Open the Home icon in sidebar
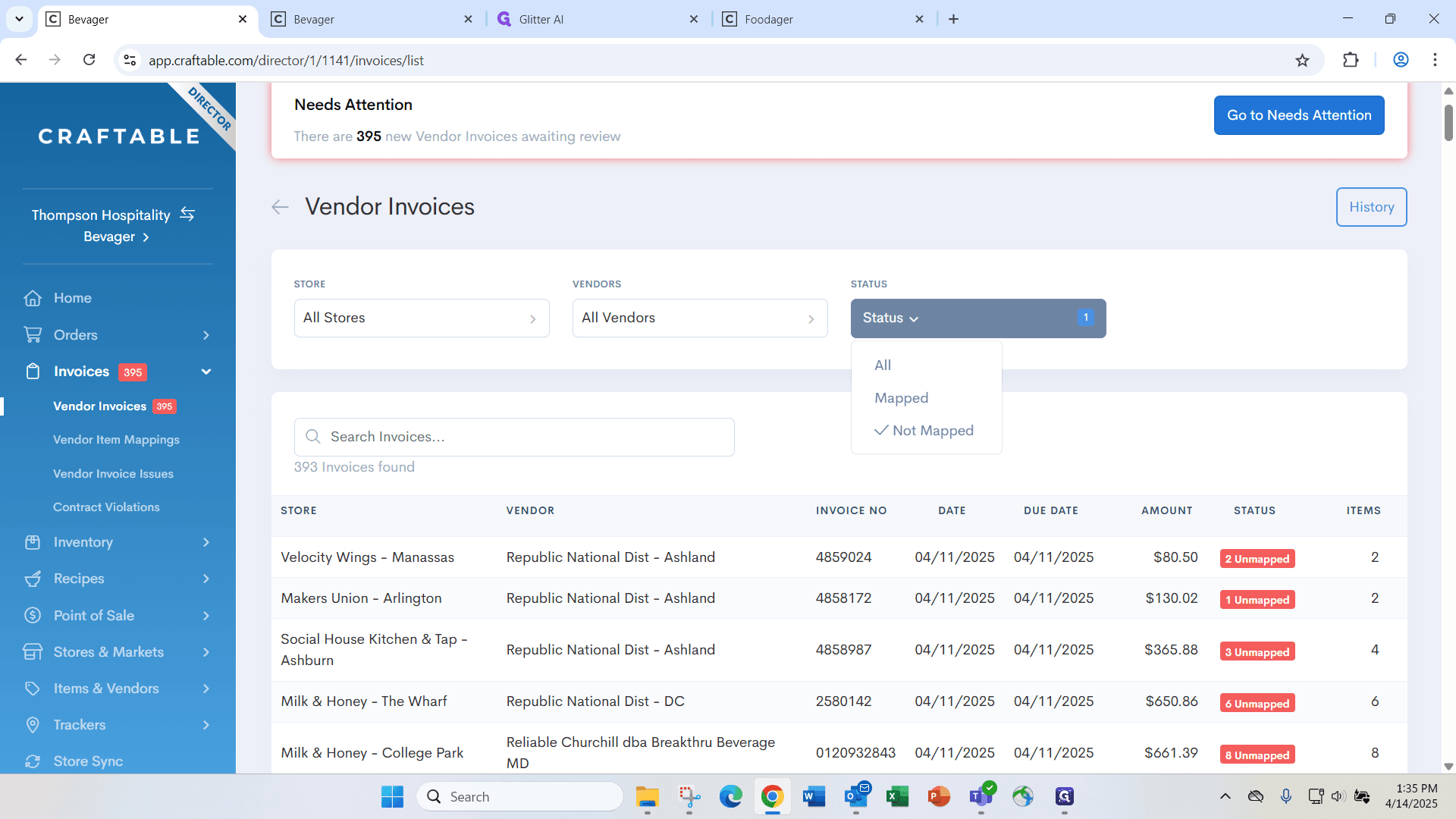 [33, 298]
